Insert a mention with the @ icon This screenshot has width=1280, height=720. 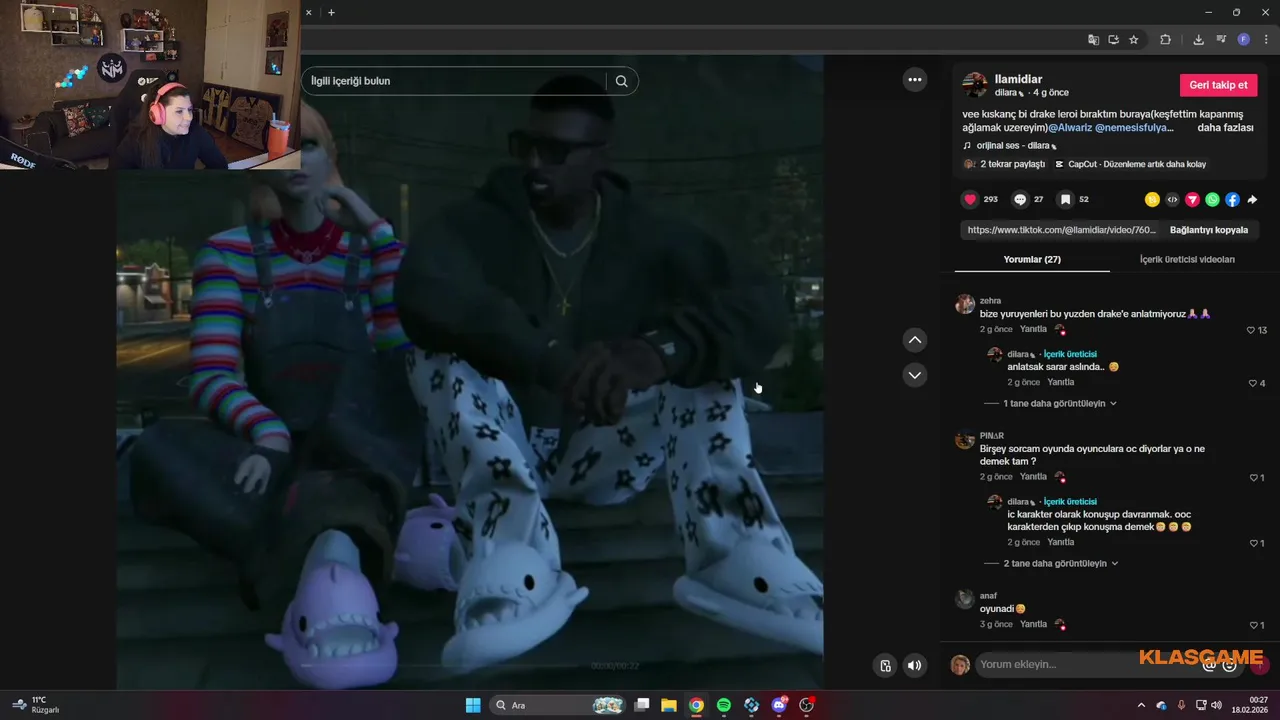(1209, 665)
